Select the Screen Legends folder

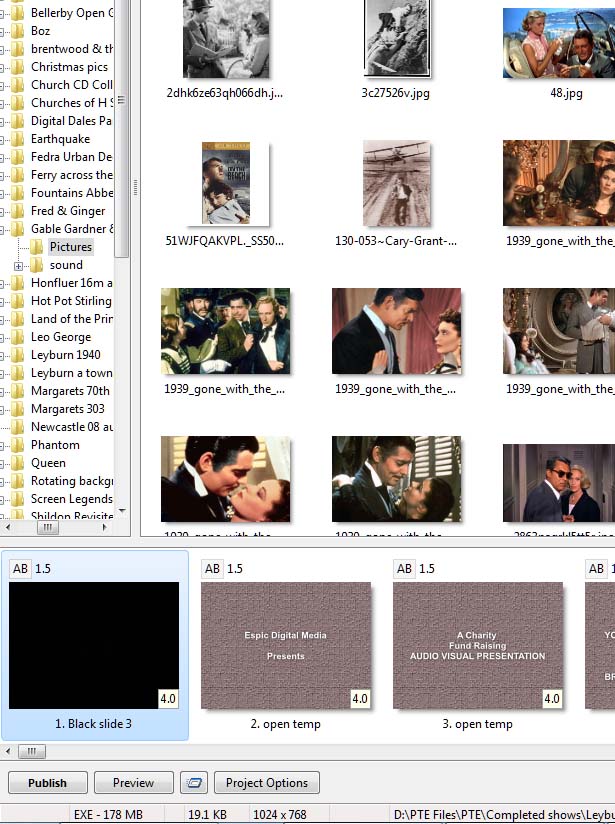(71, 499)
